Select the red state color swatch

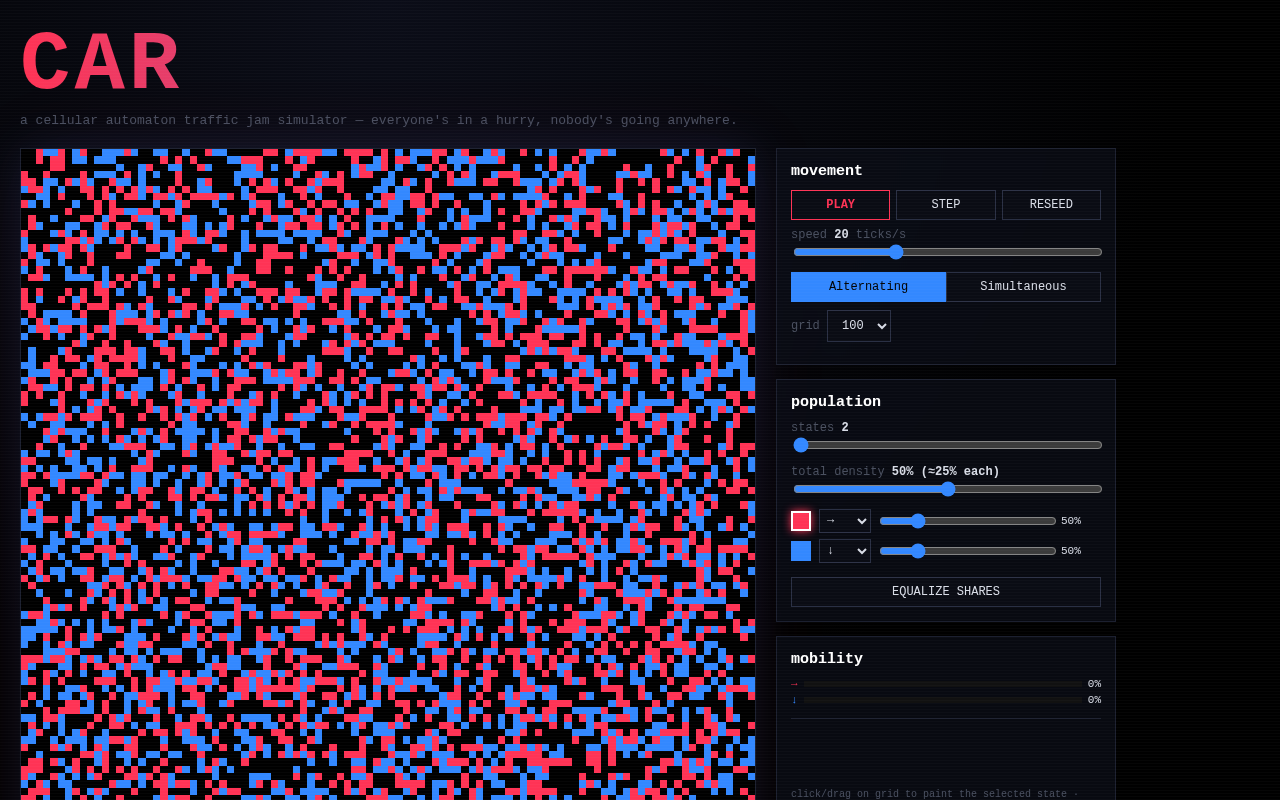[801, 521]
